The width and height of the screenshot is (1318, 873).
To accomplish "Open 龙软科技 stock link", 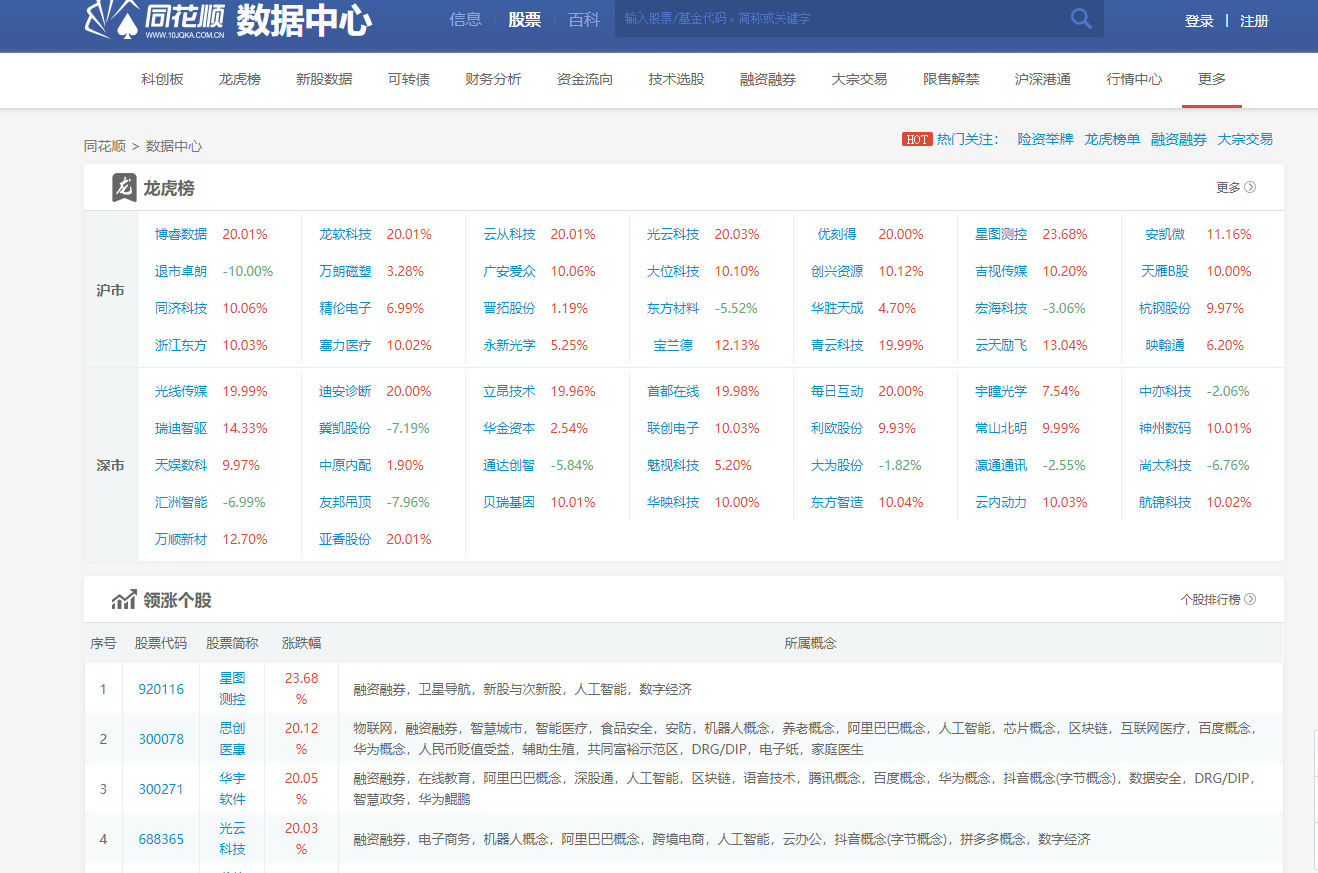I will [x=345, y=234].
